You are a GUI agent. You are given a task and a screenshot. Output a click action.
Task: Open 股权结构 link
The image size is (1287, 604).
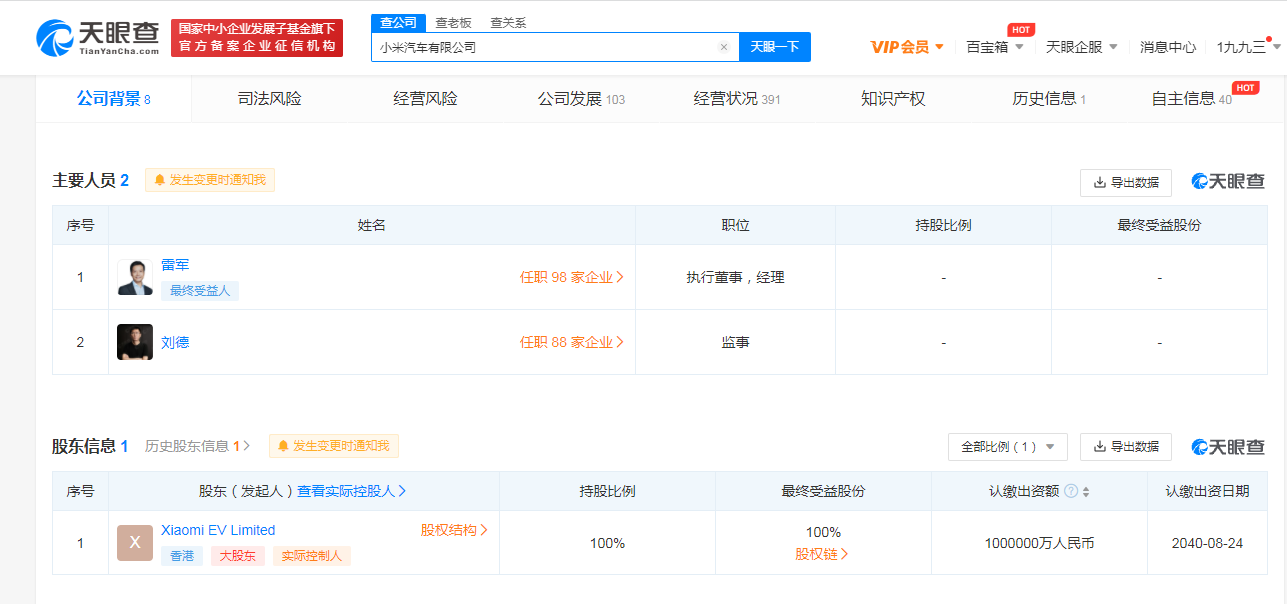point(454,530)
